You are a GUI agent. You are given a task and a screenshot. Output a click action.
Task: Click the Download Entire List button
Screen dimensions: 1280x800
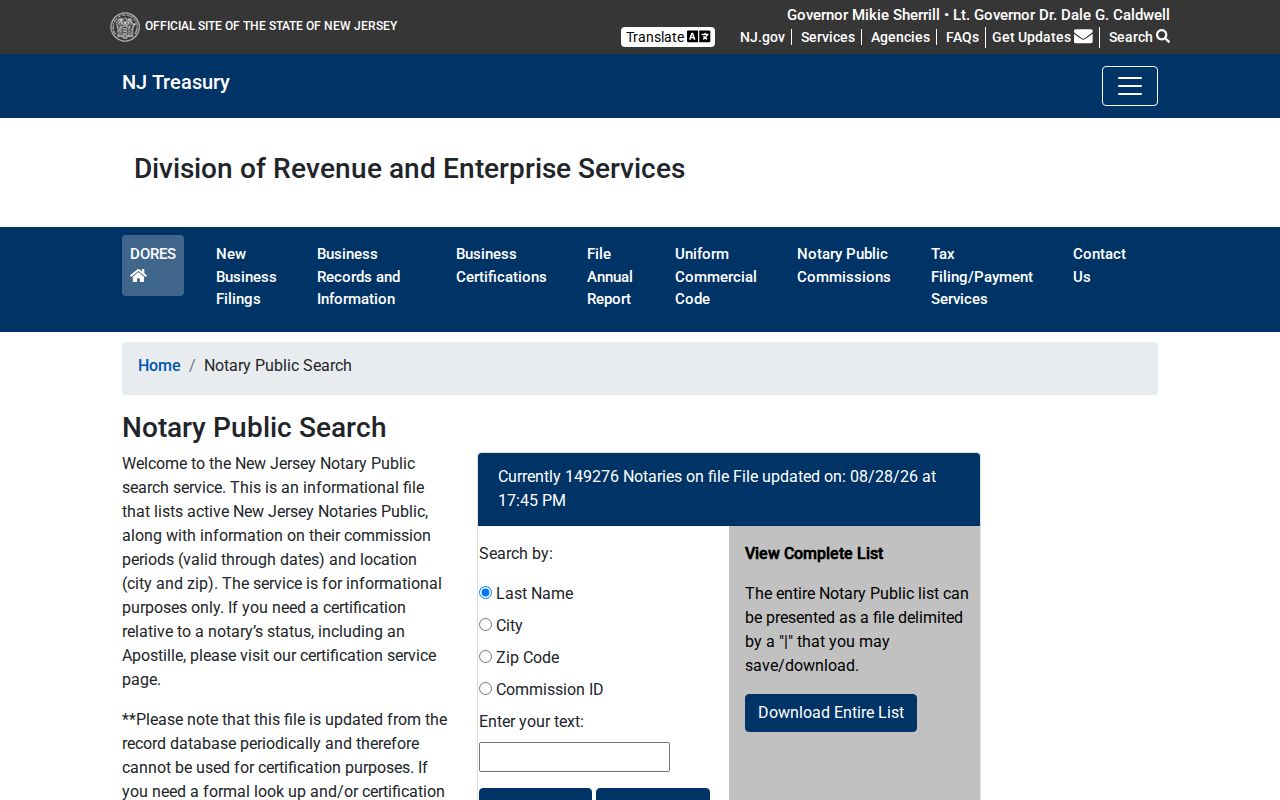click(831, 713)
